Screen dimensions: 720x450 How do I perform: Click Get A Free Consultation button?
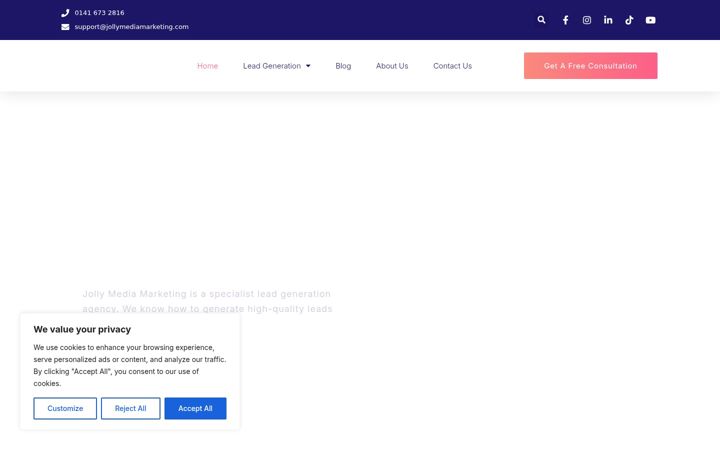pos(591,66)
